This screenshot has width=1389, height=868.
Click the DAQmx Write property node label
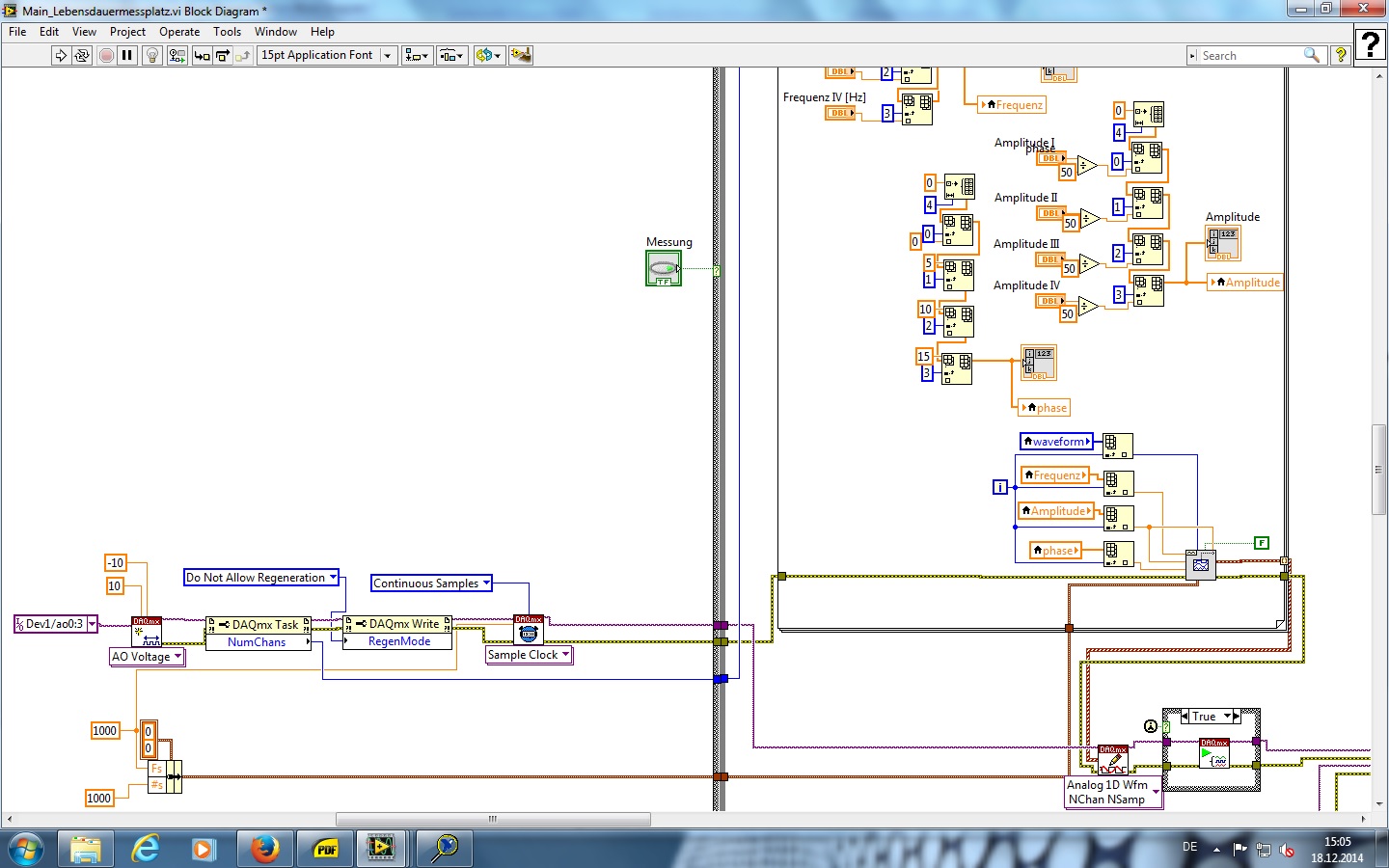[x=397, y=624]
